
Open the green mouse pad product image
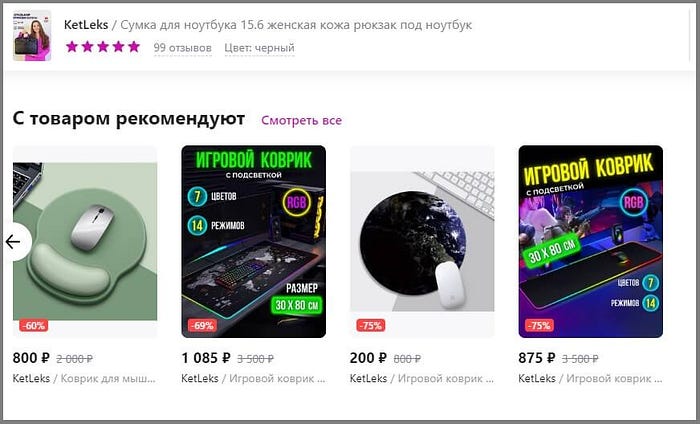pyautogui.click(x=85, y=241)
